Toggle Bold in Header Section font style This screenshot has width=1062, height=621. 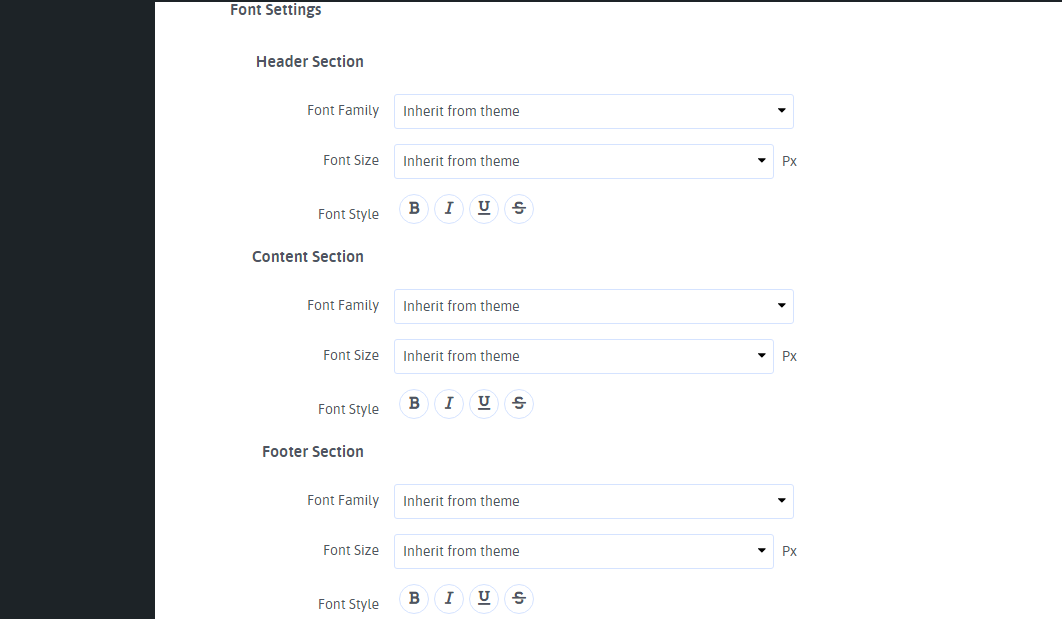414,209
